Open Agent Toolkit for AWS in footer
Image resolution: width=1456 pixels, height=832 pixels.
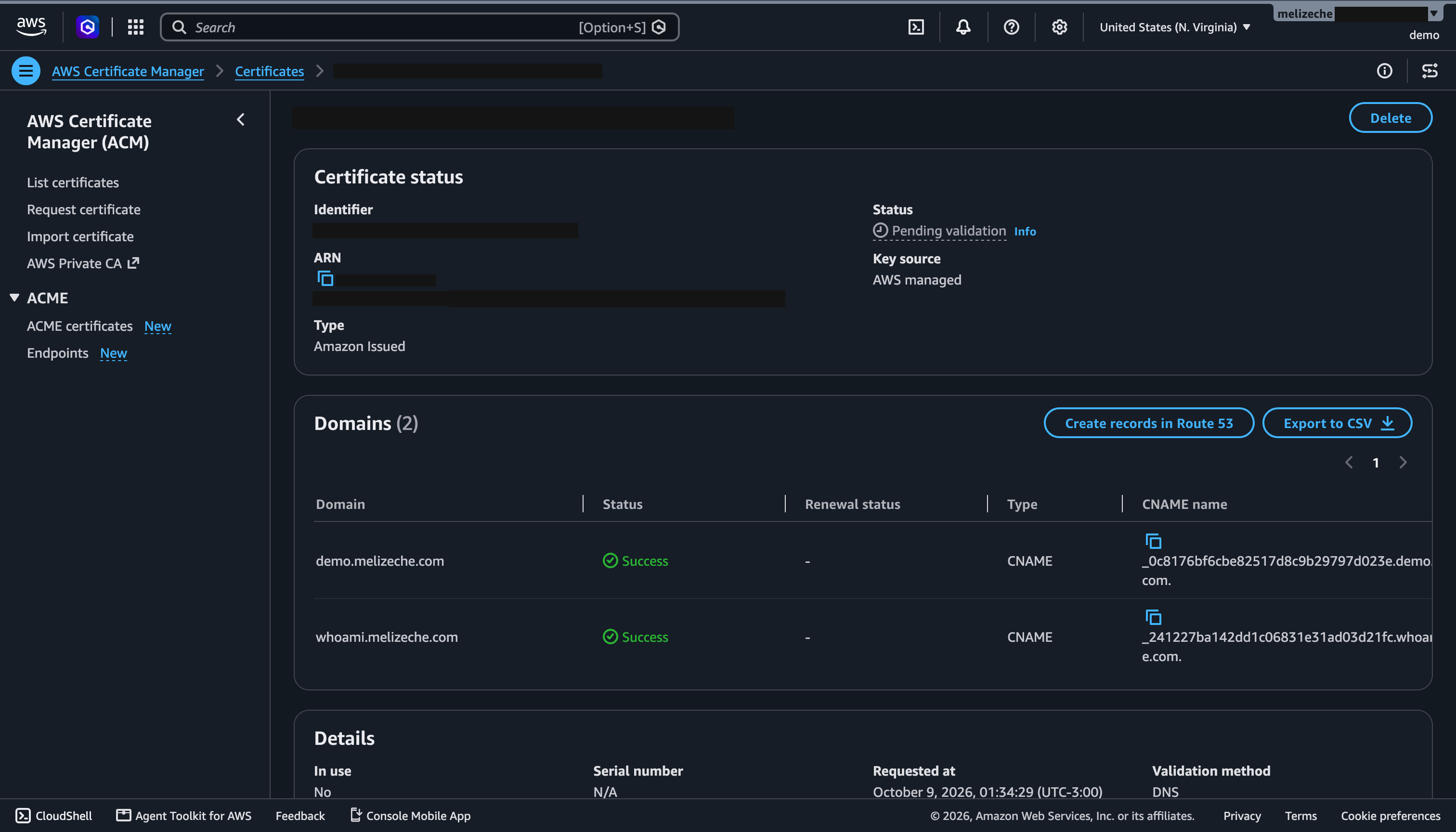click(x=184, y=816)
